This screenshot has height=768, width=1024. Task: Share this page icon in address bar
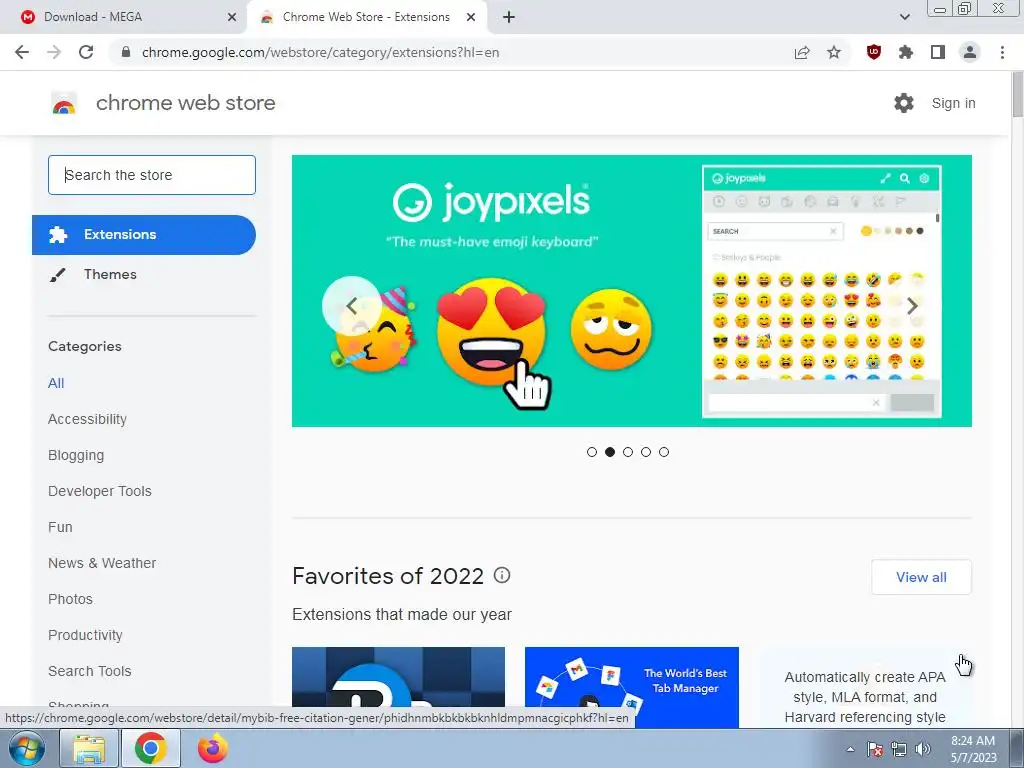click(802, 52)
